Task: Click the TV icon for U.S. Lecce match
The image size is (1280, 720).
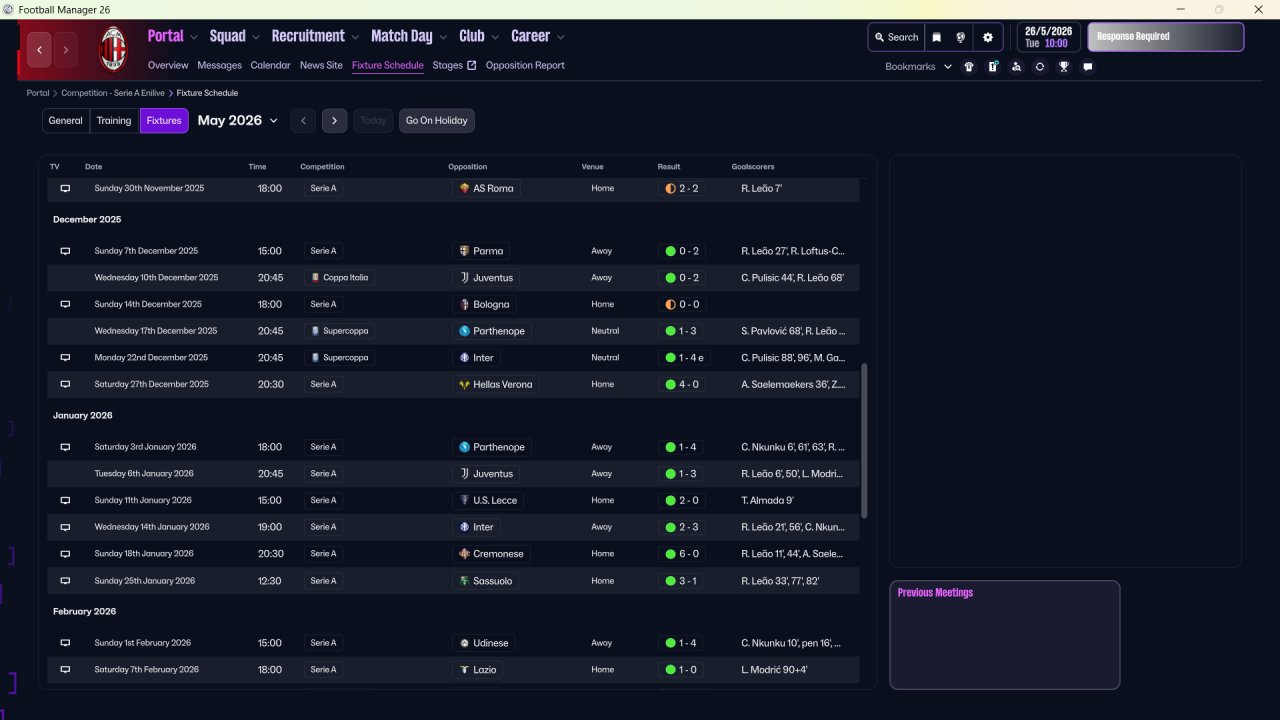Action: [65, 500]
